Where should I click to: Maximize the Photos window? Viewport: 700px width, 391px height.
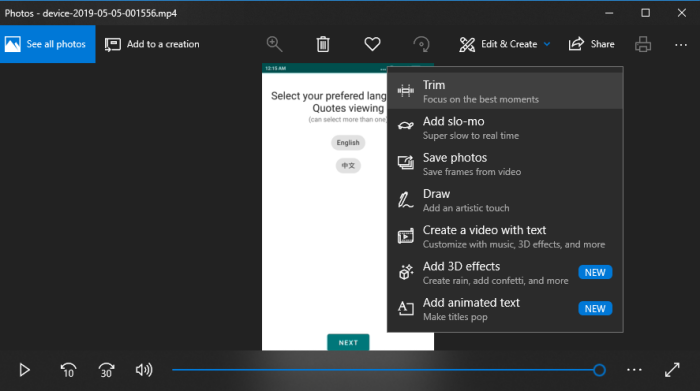646,13
